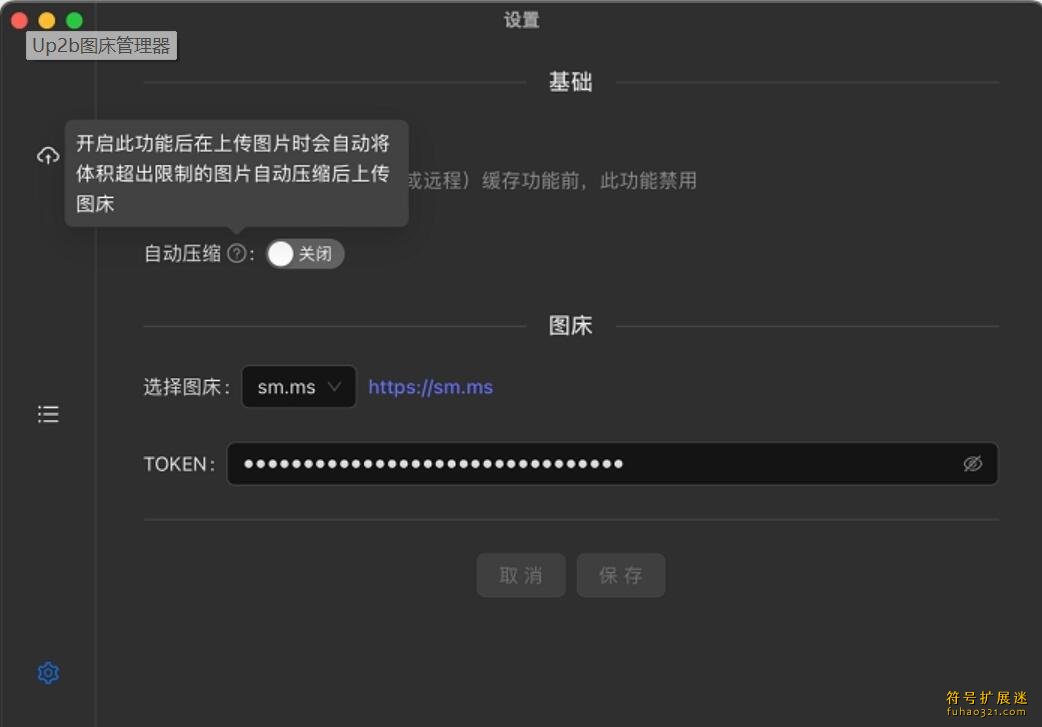The height and width of the screenshot is (727, 1042).
Task: Click the 图床 section heading
Action: point(570,325)
